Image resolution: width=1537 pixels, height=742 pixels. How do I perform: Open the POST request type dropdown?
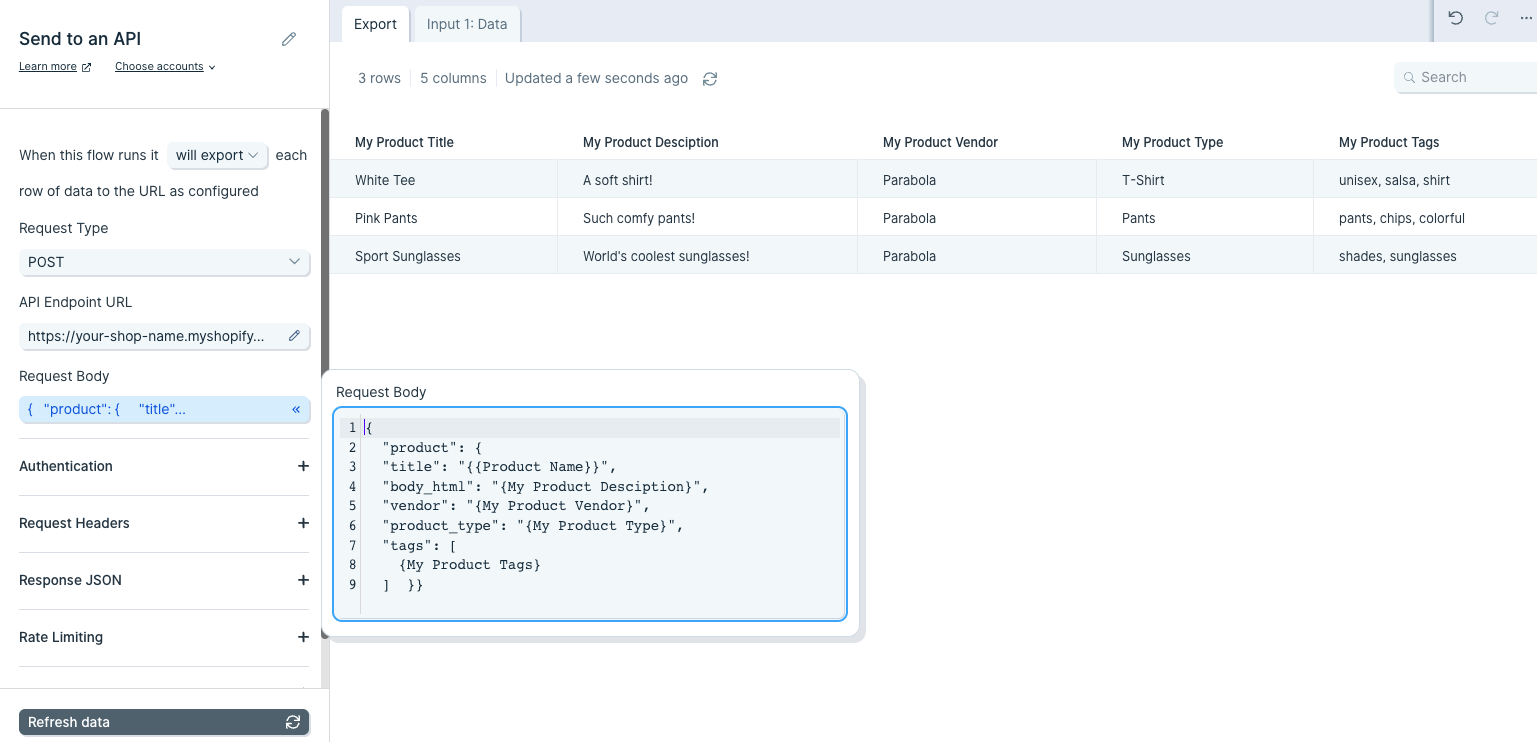164,262
